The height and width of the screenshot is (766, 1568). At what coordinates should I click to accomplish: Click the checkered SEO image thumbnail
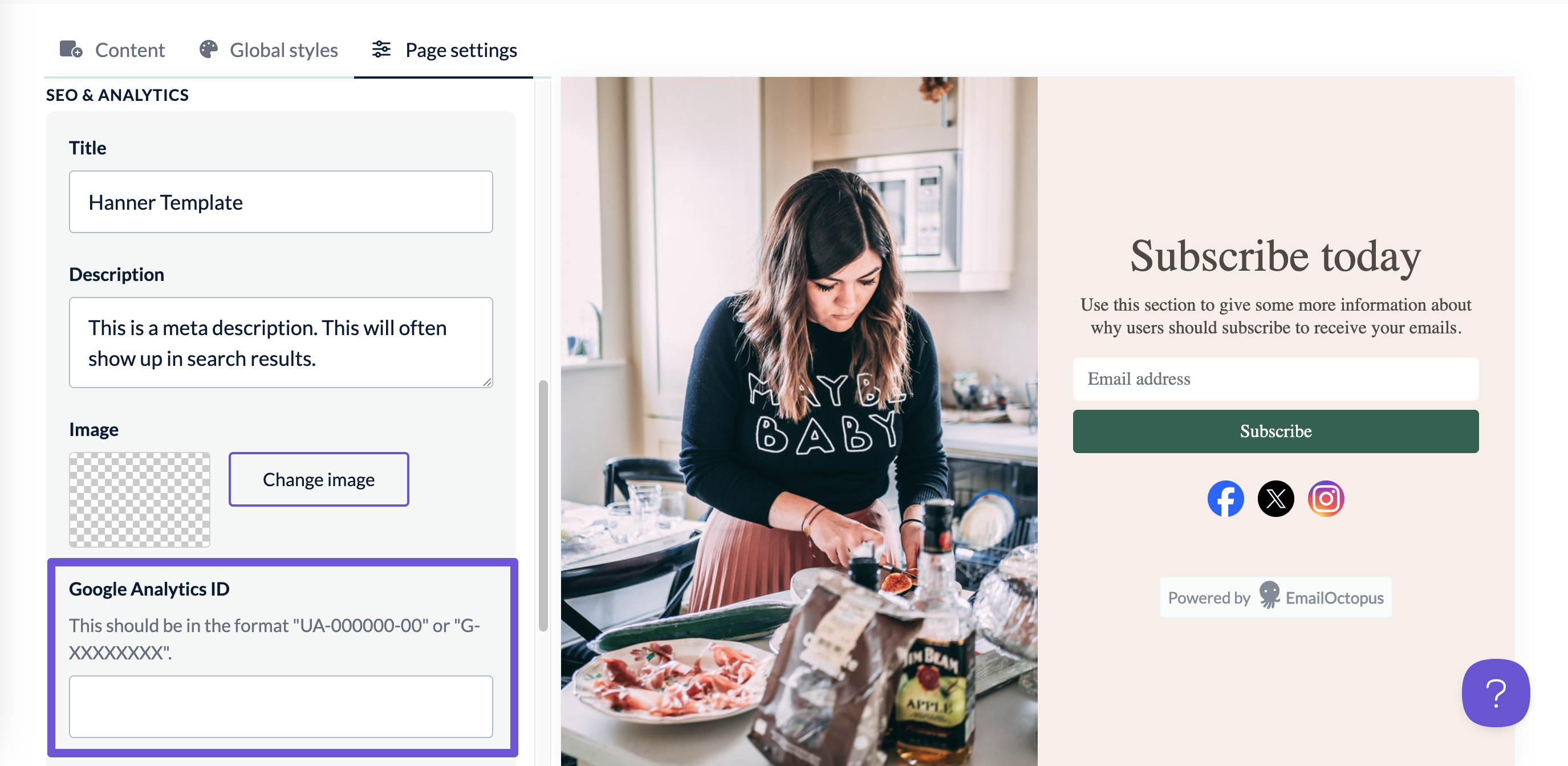139,499
